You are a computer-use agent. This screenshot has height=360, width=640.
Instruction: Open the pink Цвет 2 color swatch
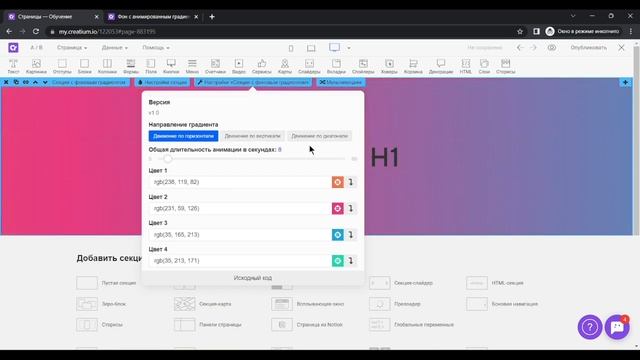pyautogui.click(x=338, y=209)
